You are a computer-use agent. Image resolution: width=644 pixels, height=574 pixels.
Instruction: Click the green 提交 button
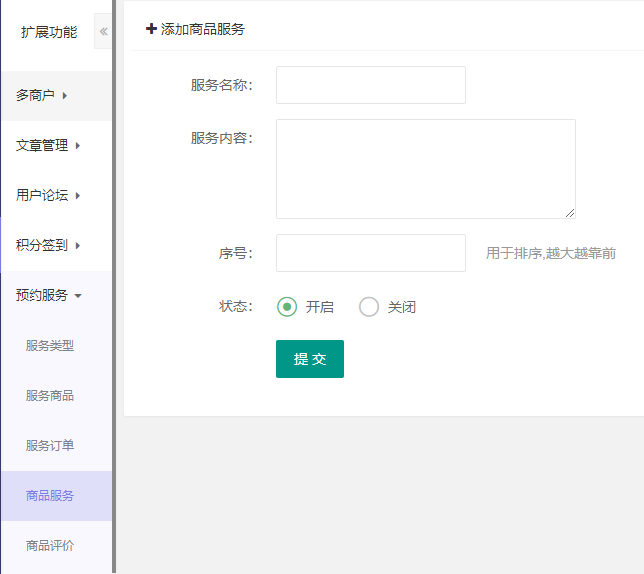[x=310, y=359]
